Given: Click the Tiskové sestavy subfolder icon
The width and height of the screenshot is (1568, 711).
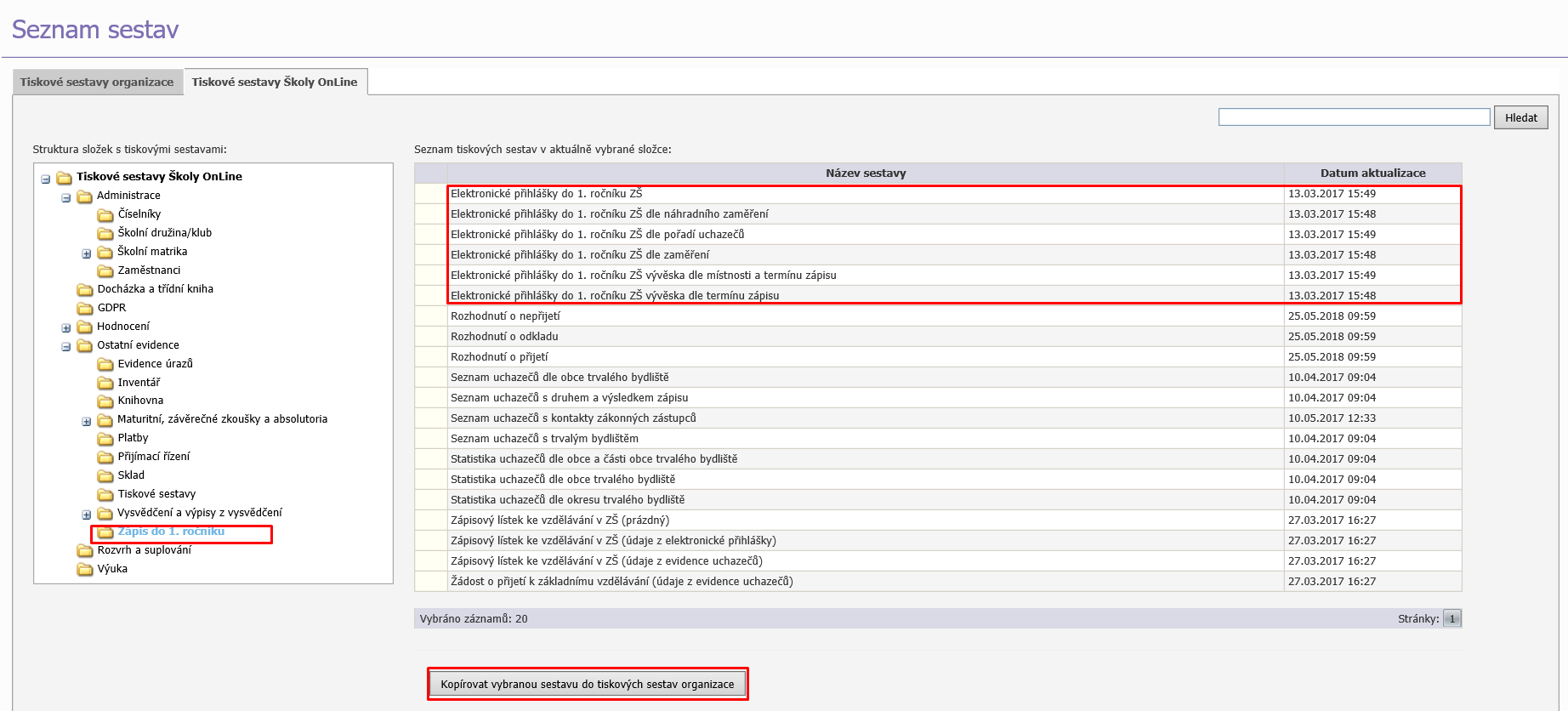Looking at the screenshot, I should point(105,494).
